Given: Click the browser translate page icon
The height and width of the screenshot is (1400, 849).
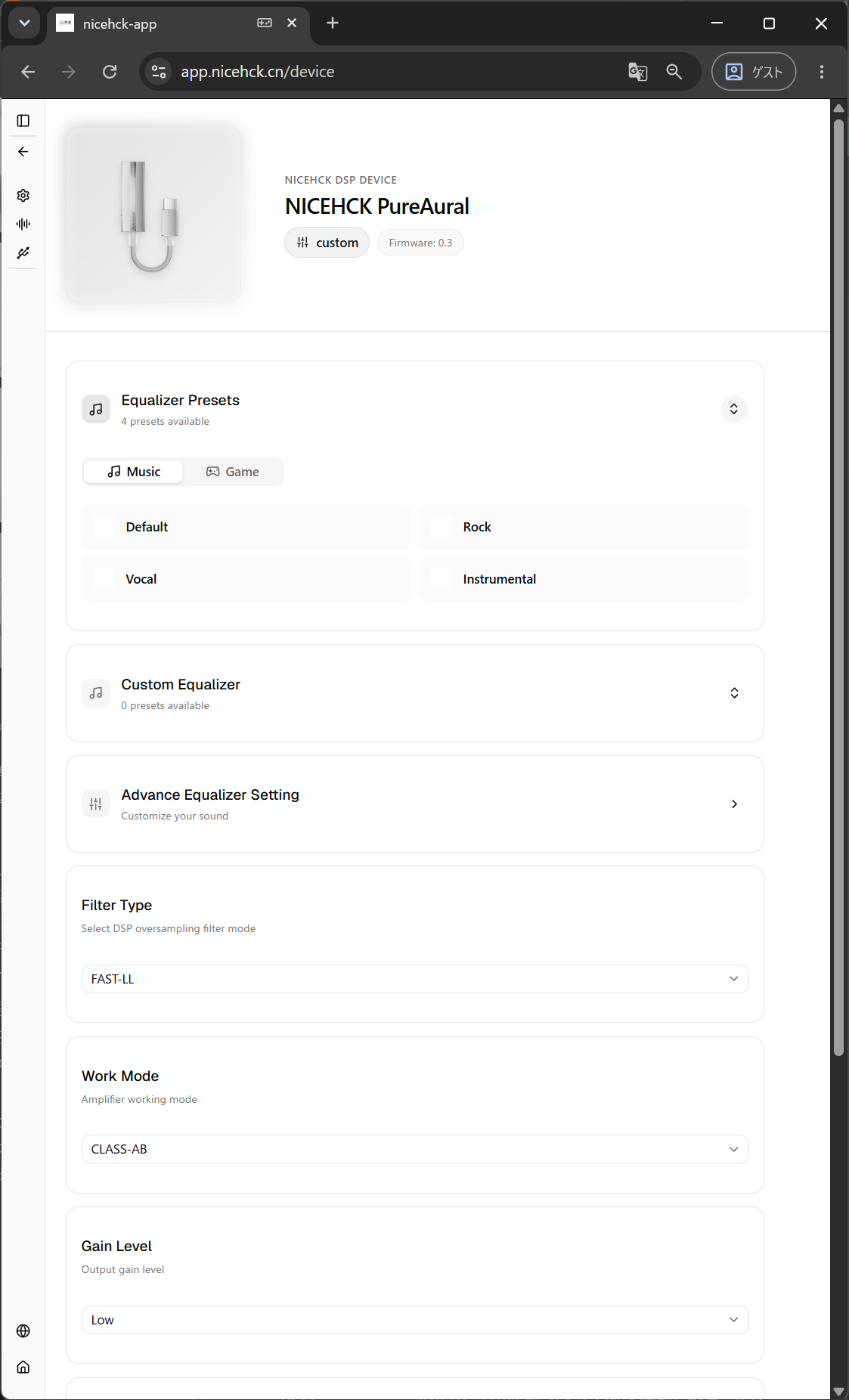Looking at the screenshot, I should (638, 72).
